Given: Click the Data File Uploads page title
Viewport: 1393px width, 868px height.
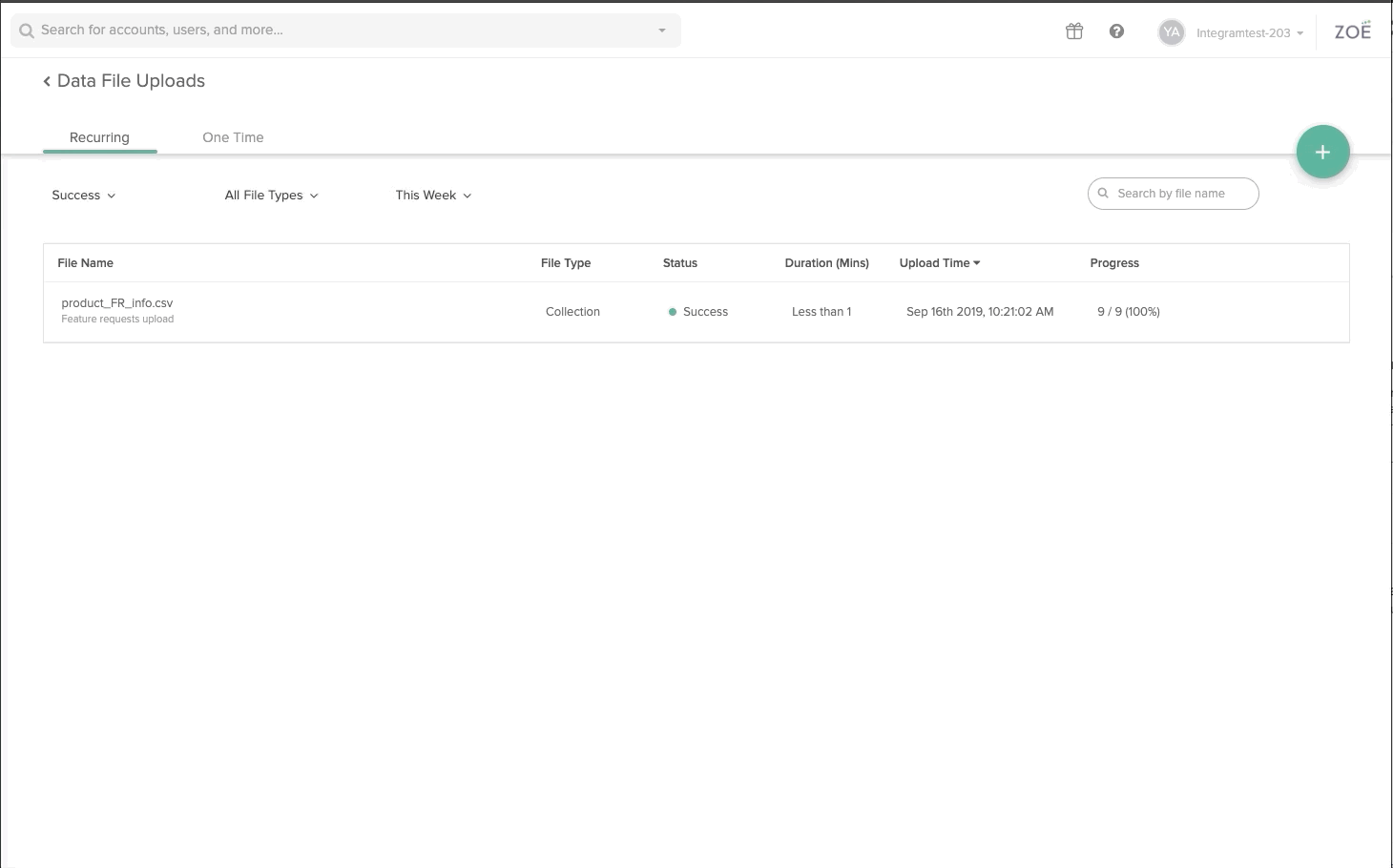Looking at the screenshot, I should 131,81.
